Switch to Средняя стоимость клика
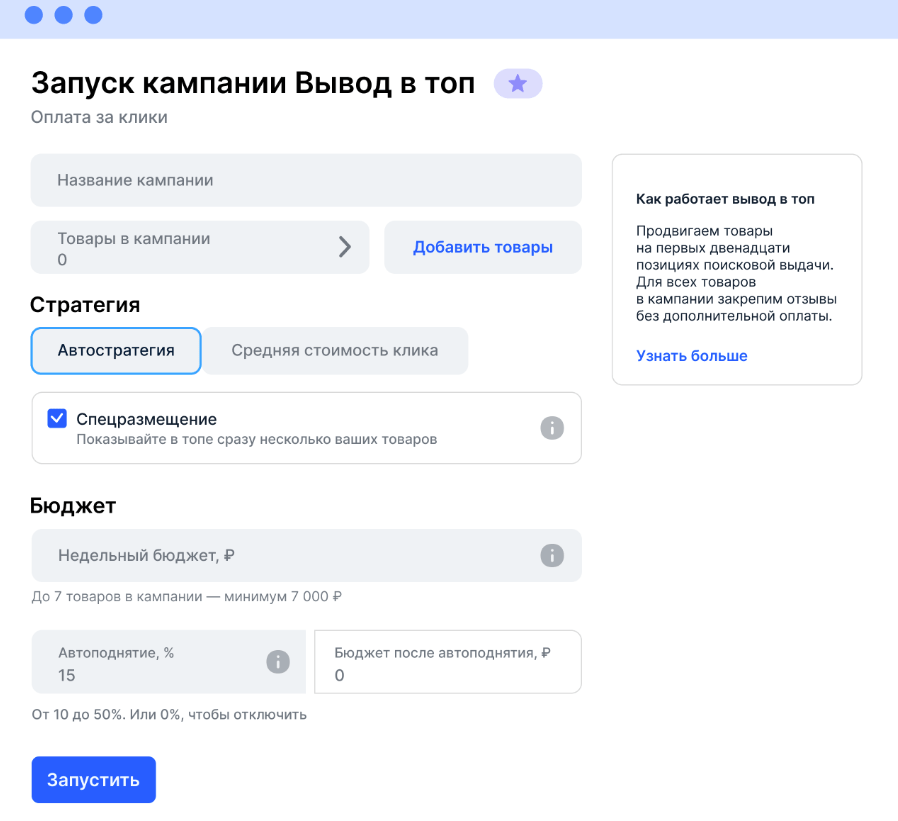Screen dimensions: 898x821 pos(335,351)
